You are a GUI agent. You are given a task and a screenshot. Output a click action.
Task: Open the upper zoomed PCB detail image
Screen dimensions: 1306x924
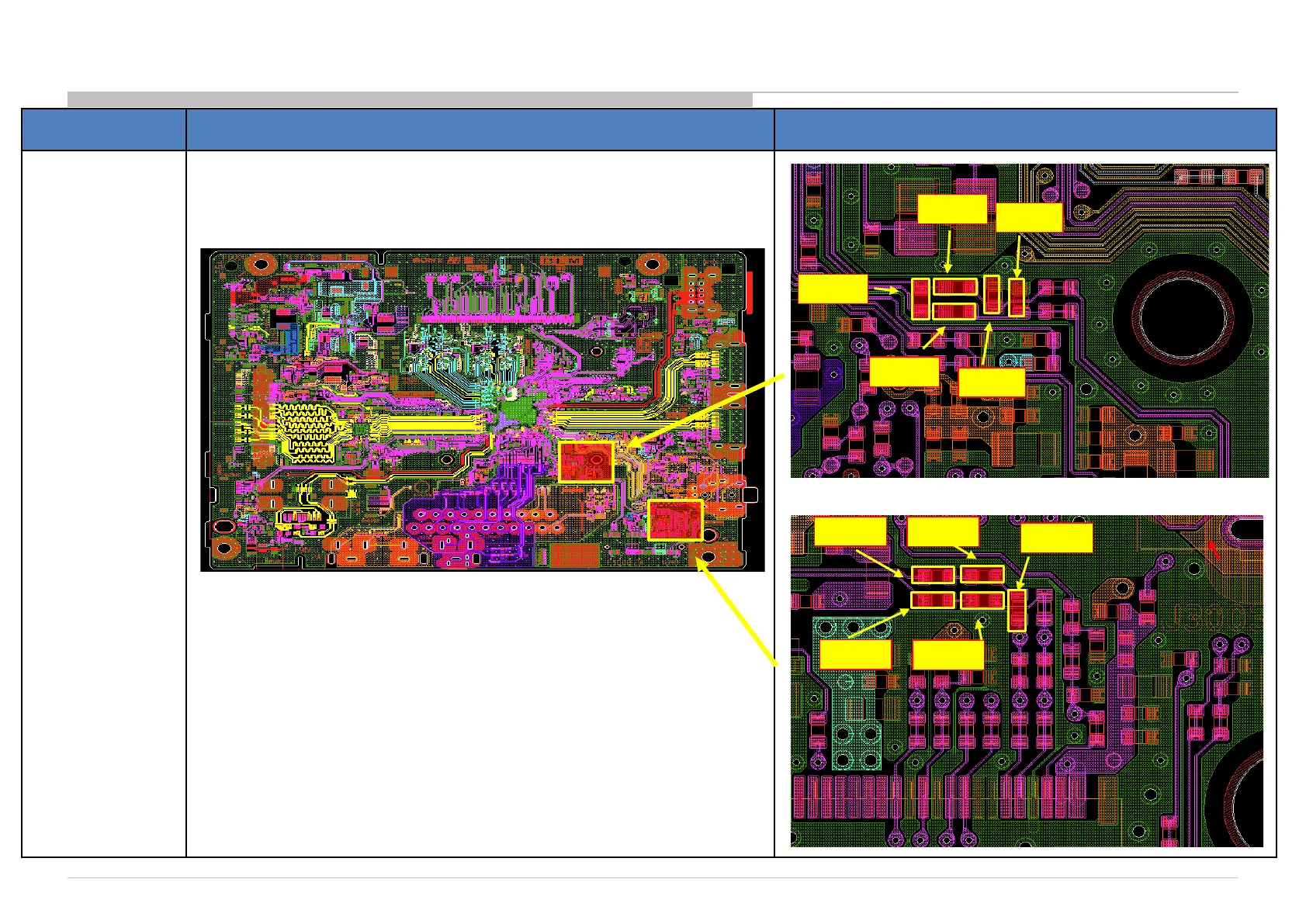[1029, 320]
